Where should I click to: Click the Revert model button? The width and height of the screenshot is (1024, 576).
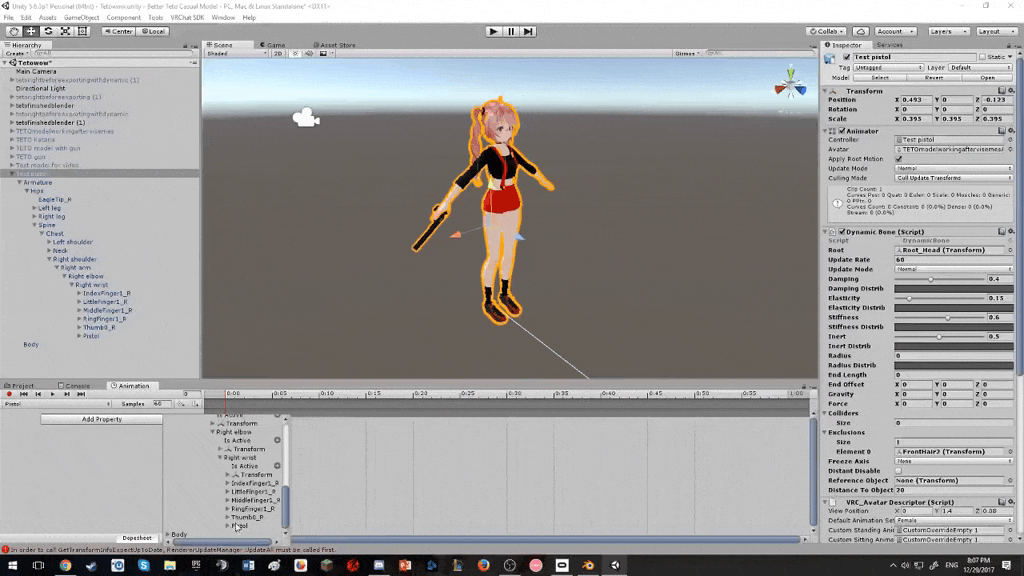tap(933, 77)
